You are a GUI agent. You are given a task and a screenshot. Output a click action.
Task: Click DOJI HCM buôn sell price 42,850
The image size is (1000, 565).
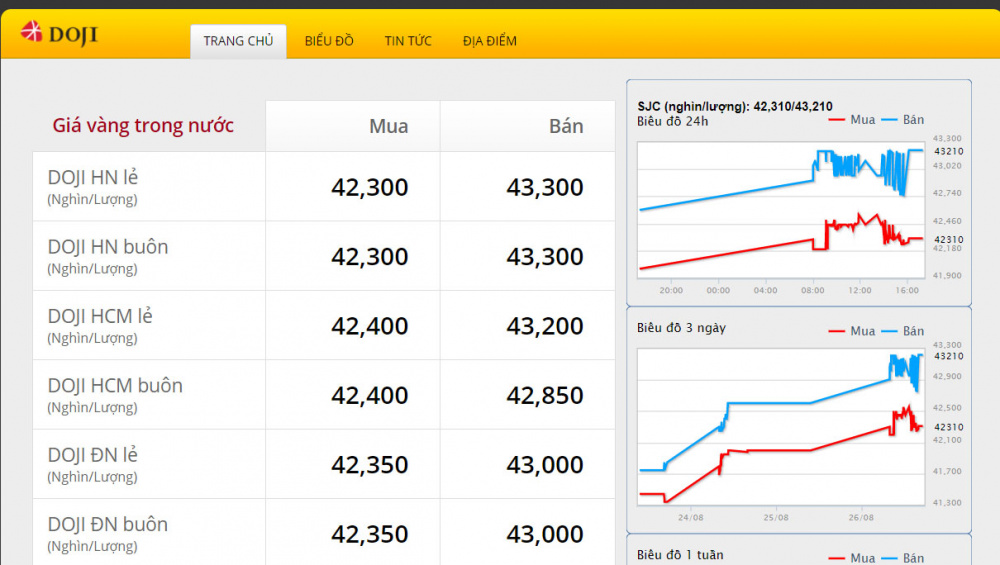coord(545,396)
